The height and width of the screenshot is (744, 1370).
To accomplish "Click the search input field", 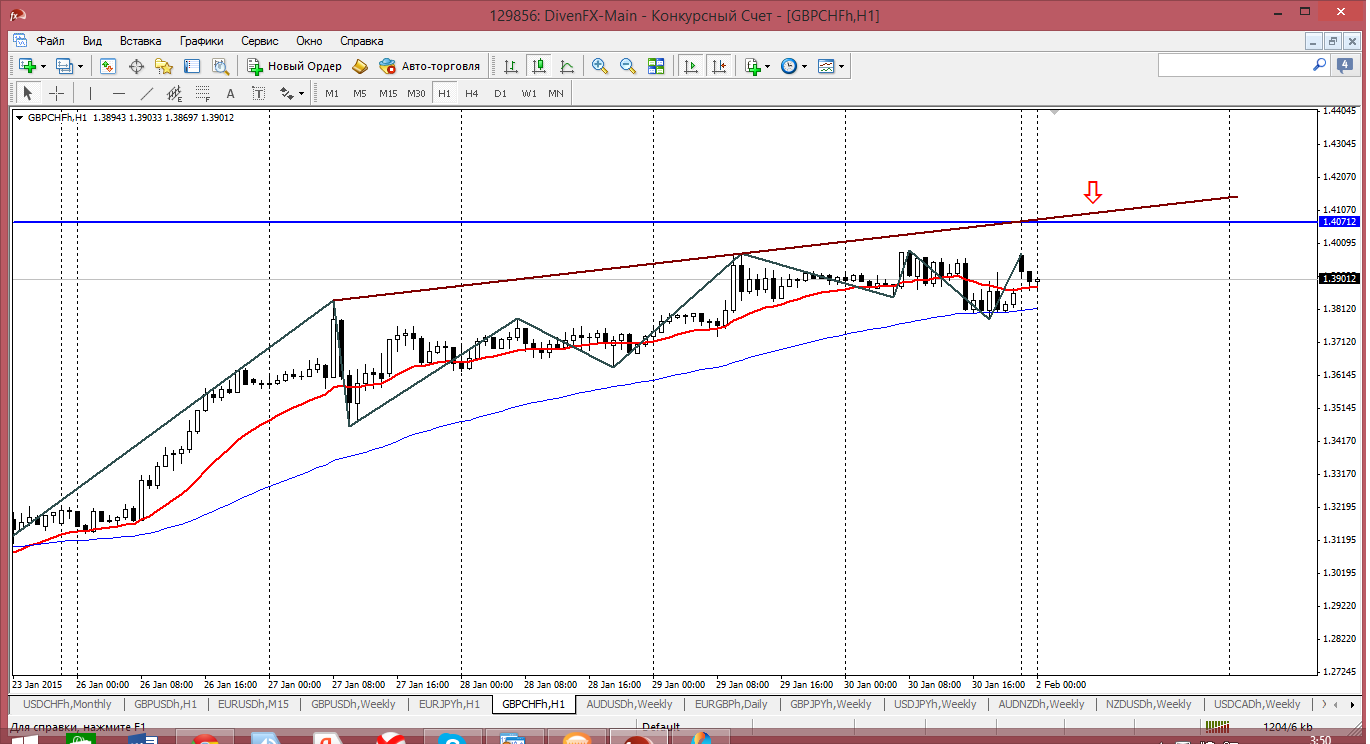I will pos(1235,65).
